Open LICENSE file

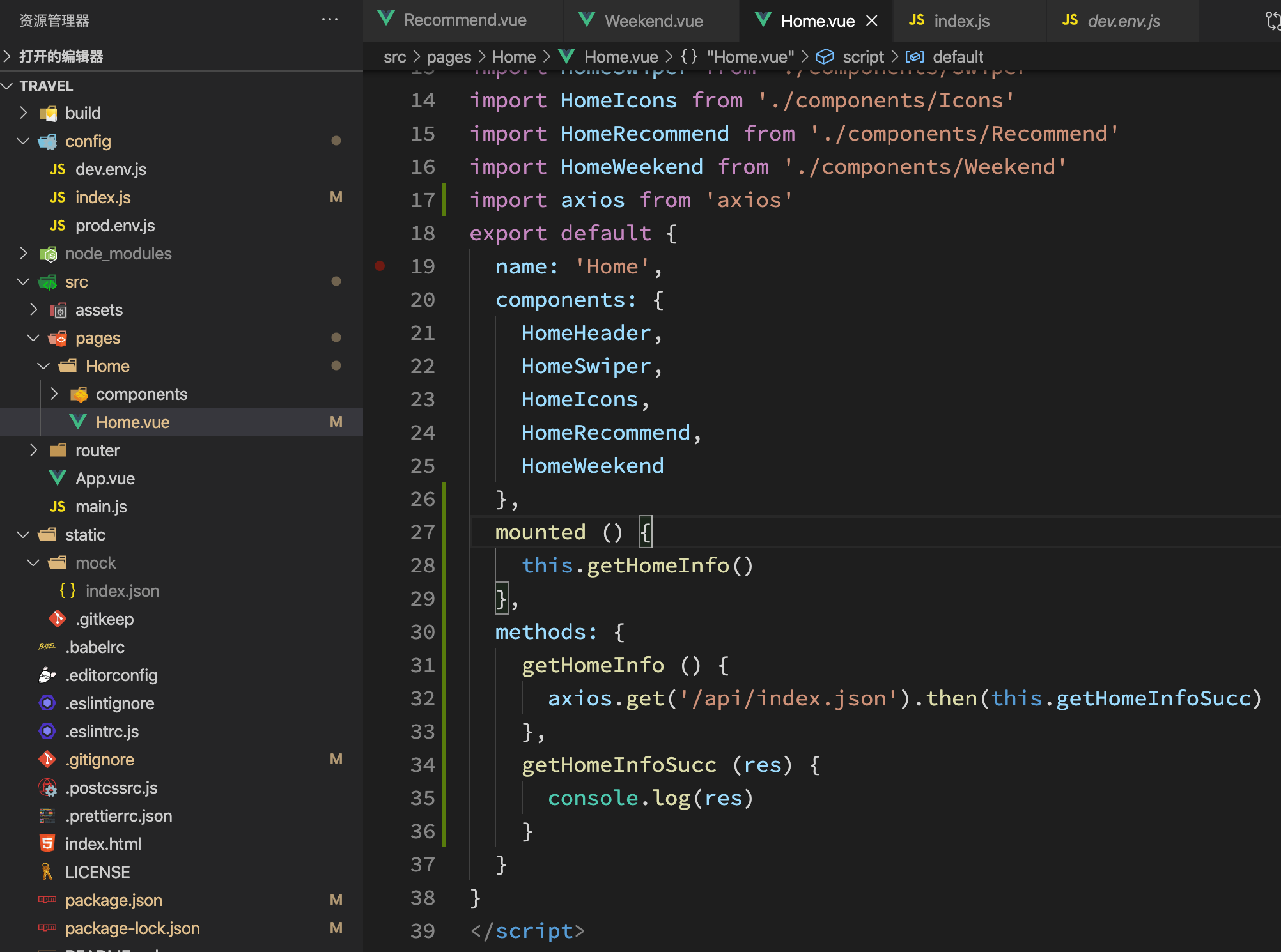97,872
